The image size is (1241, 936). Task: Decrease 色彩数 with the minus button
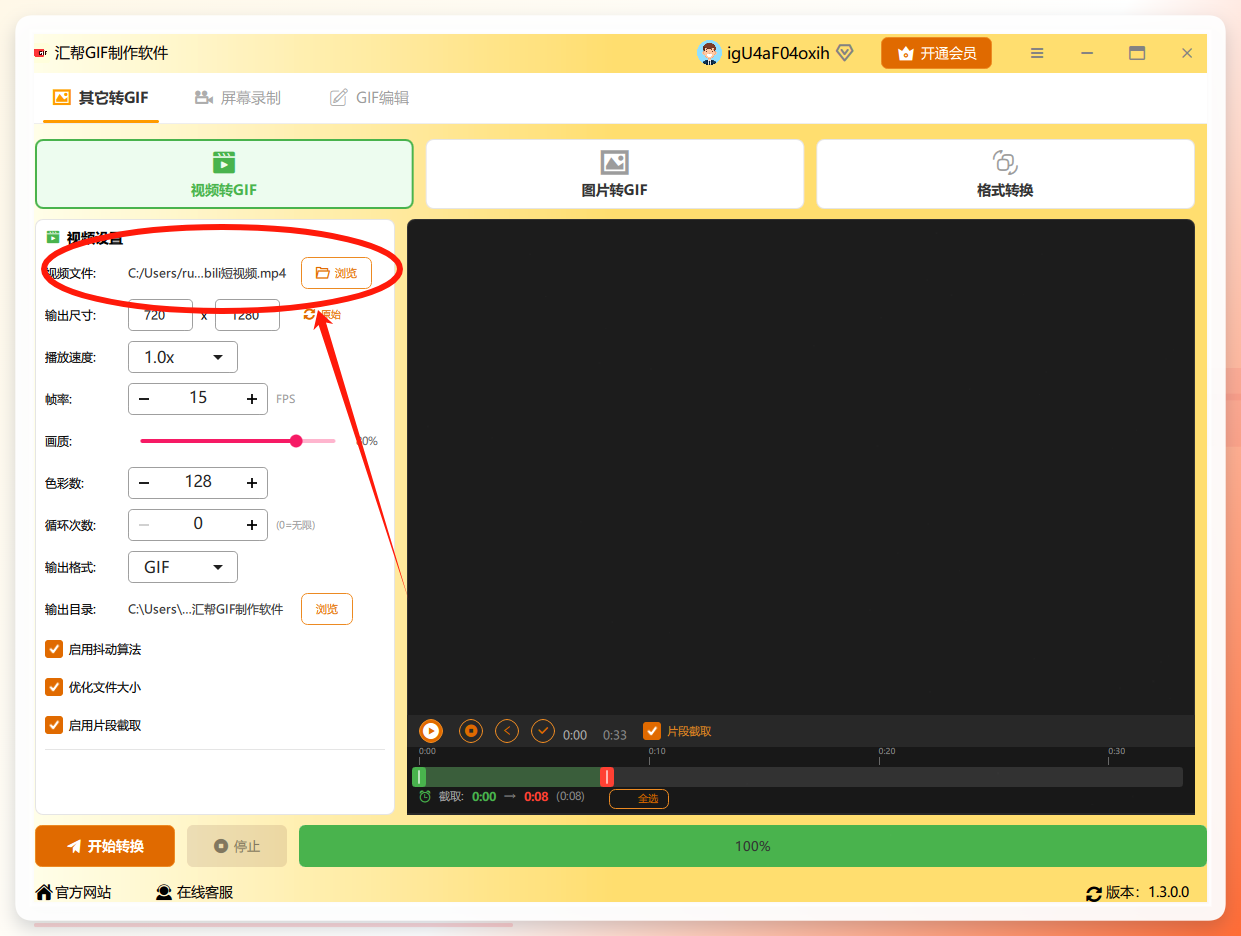tap(144, 483)
